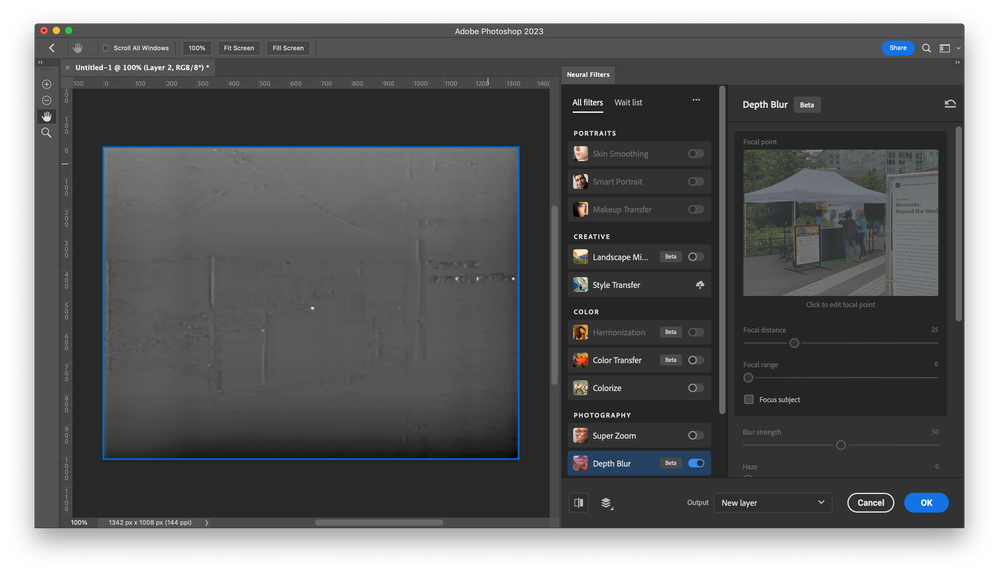Select the Hand tool in the left toolbar

(47, 117)
